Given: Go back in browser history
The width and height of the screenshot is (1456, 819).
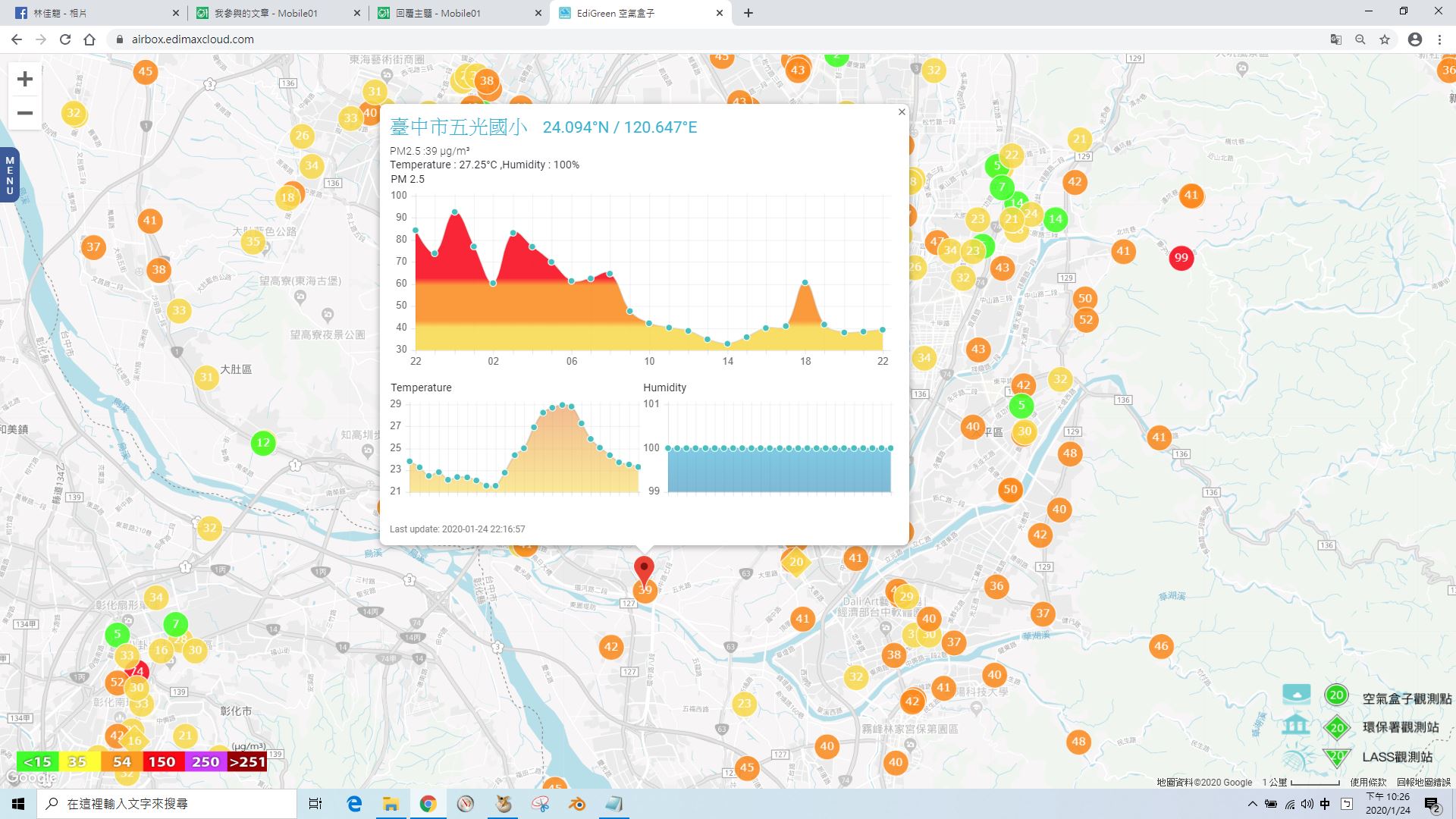Looking at the screenshot, I should (x=17, y=39).
